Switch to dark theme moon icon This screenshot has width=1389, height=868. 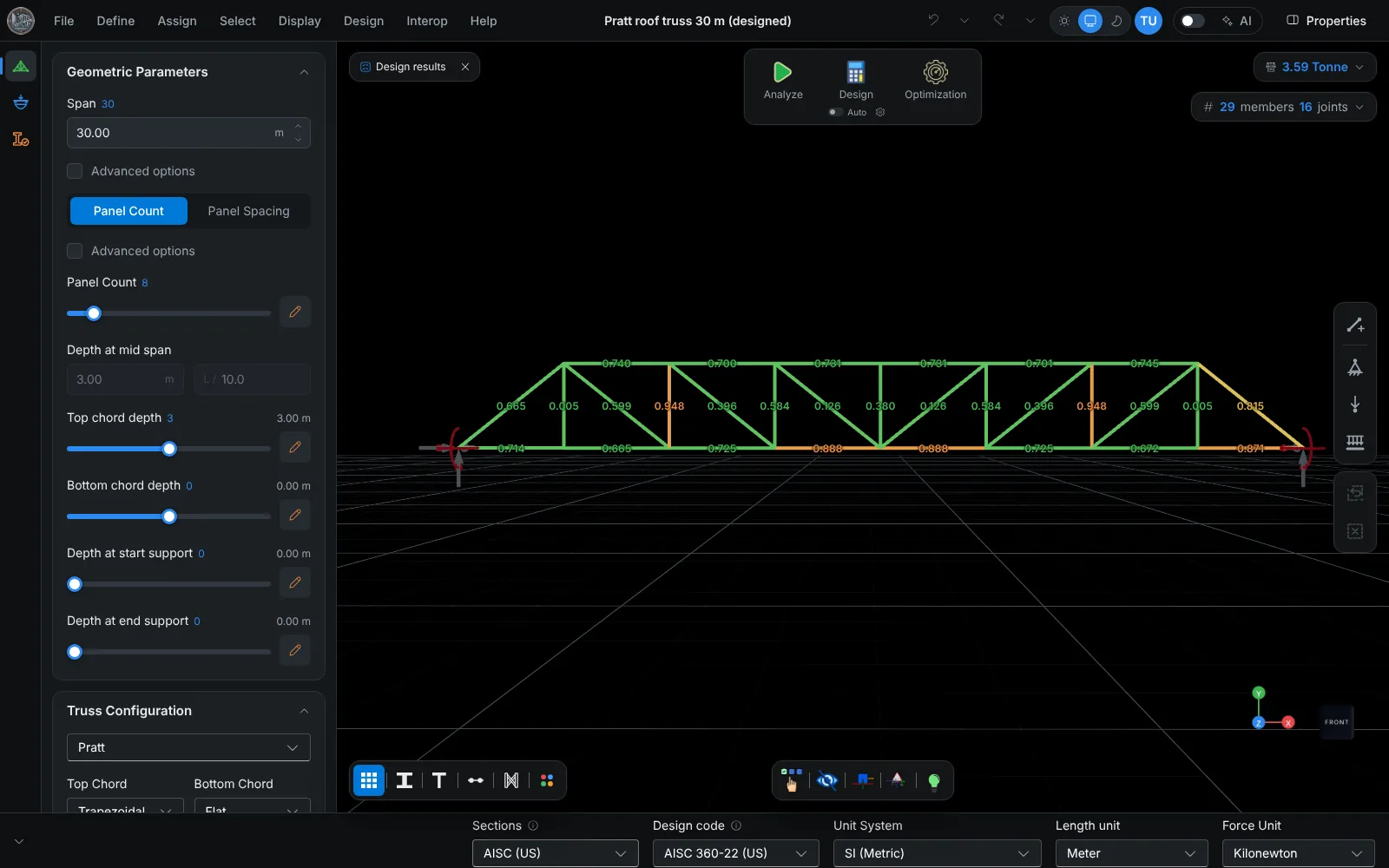click(1116, 21)
